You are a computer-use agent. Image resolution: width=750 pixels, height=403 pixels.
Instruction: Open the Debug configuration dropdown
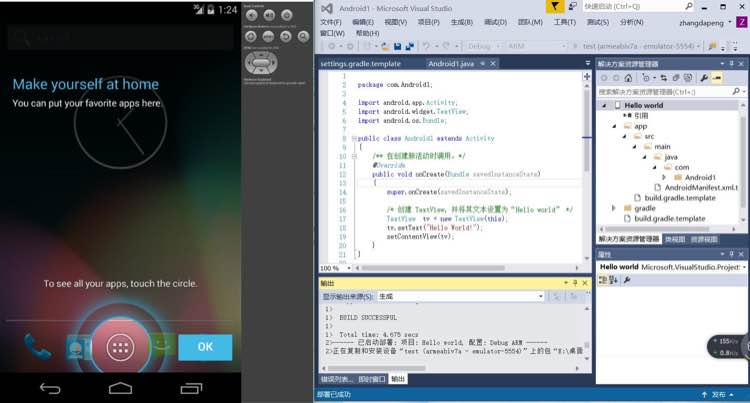click(x=483, y=46)
